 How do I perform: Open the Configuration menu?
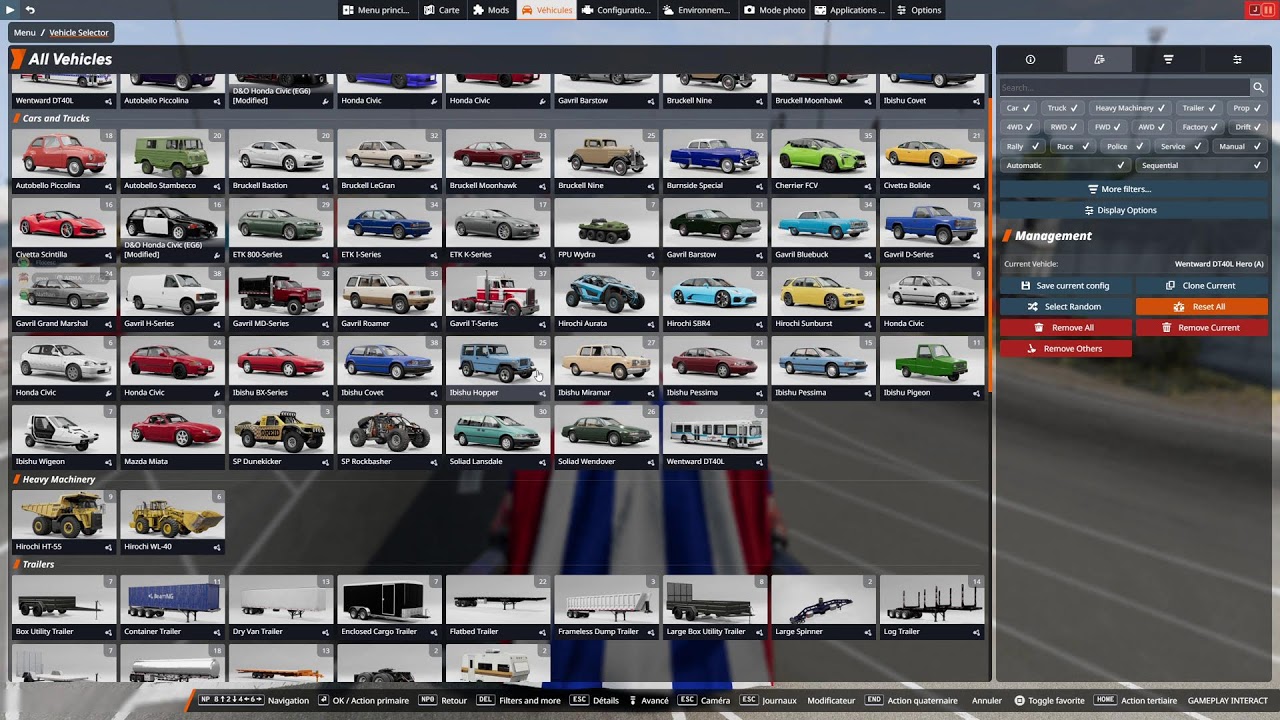(x=616, y=10)
